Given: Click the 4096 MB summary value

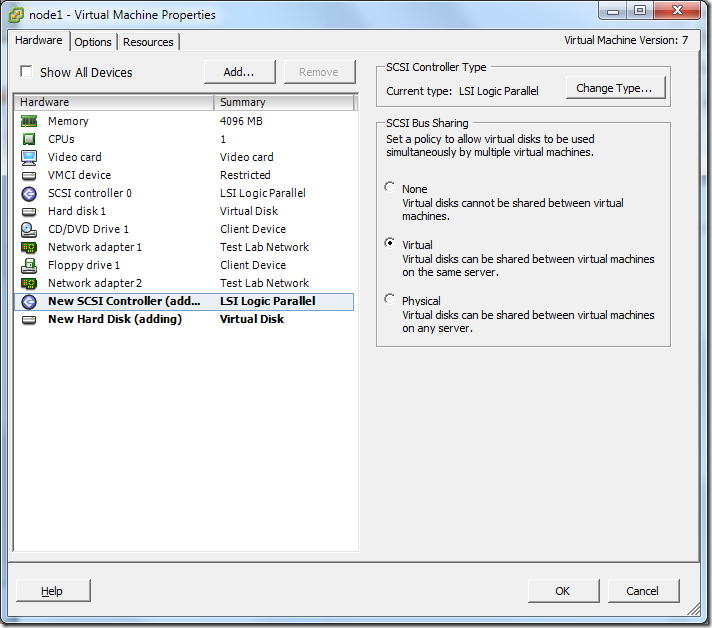Looking at the screenshot, I should (241, 121).
